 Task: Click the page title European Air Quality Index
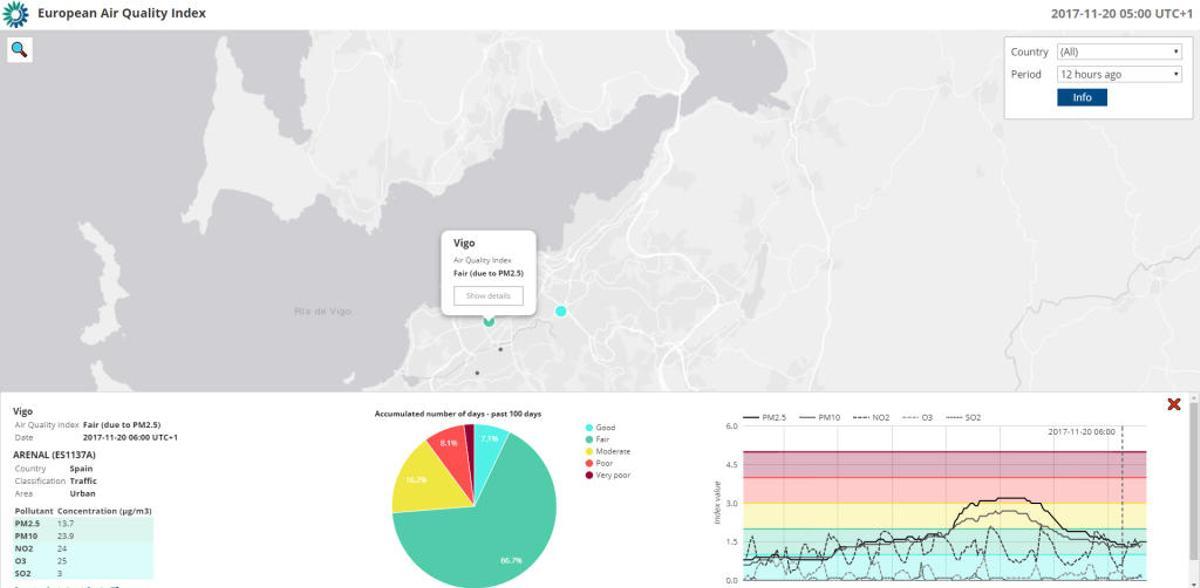pos(122,14)
